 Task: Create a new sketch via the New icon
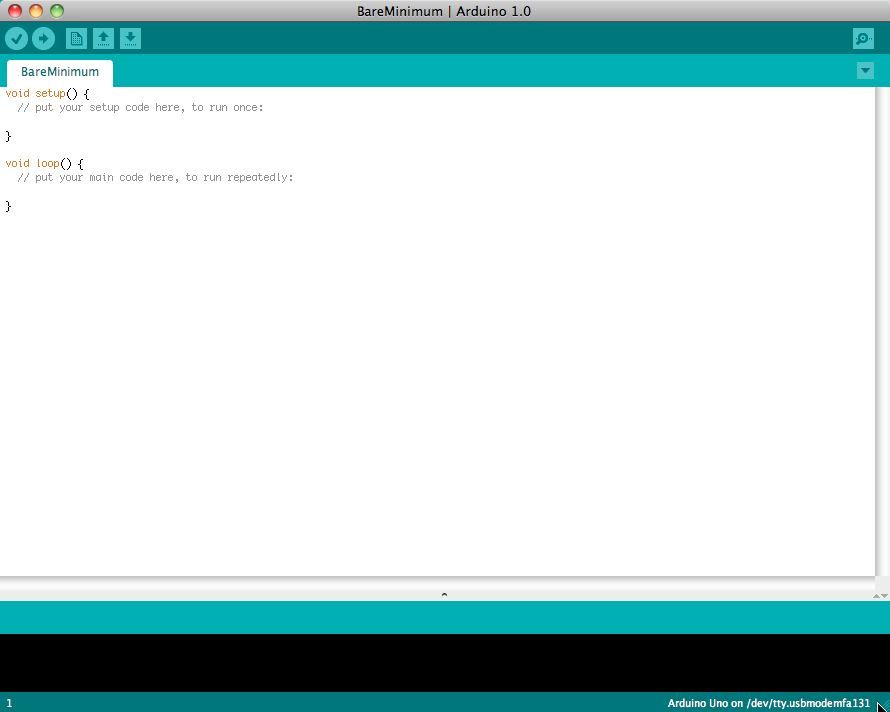tap(77, 38)
